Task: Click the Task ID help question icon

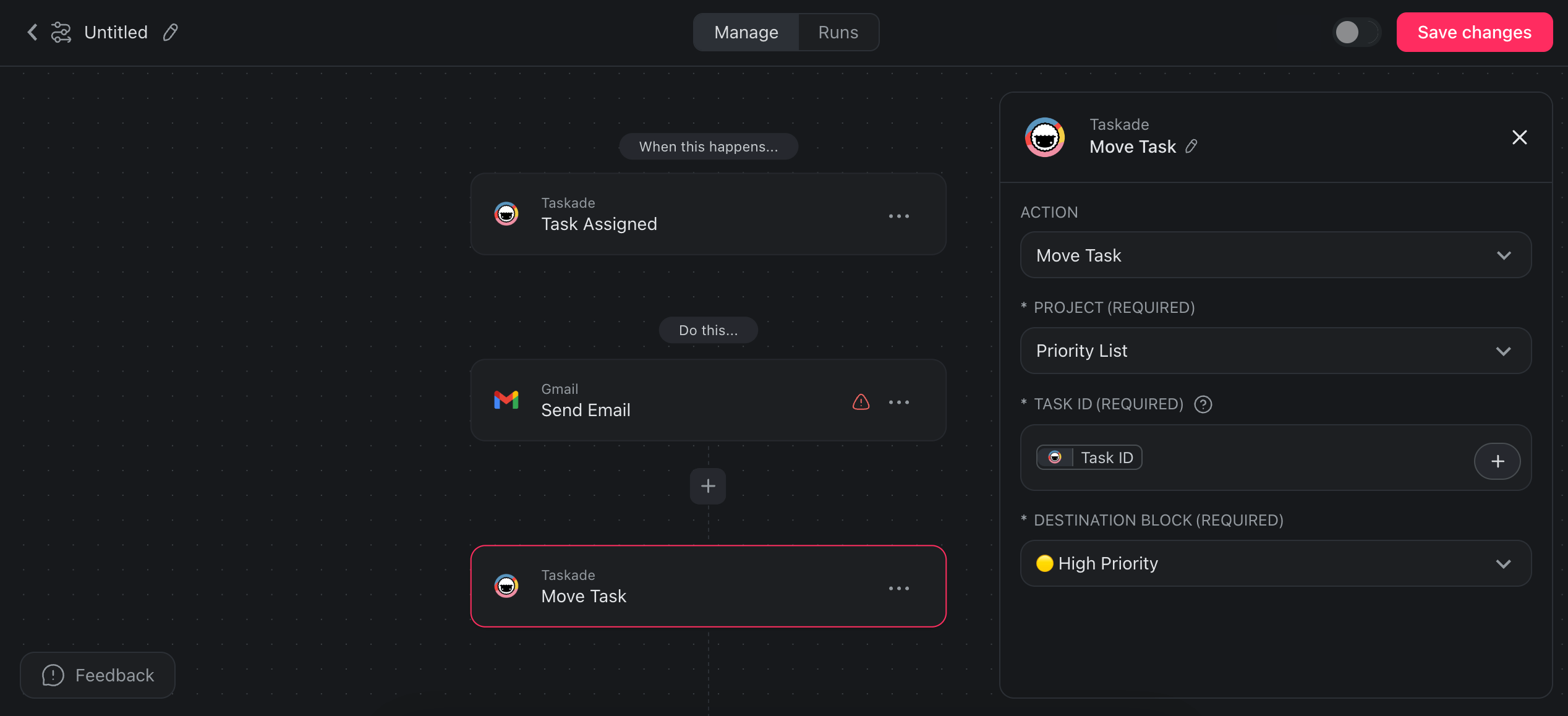Action: click(1203, 404)
